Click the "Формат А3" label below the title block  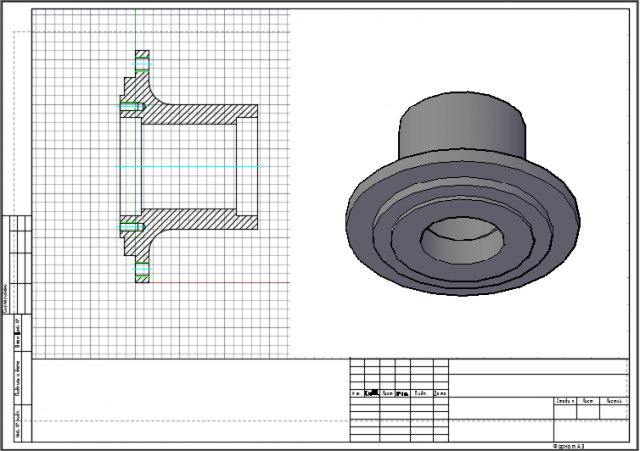[x=569, y=447]
